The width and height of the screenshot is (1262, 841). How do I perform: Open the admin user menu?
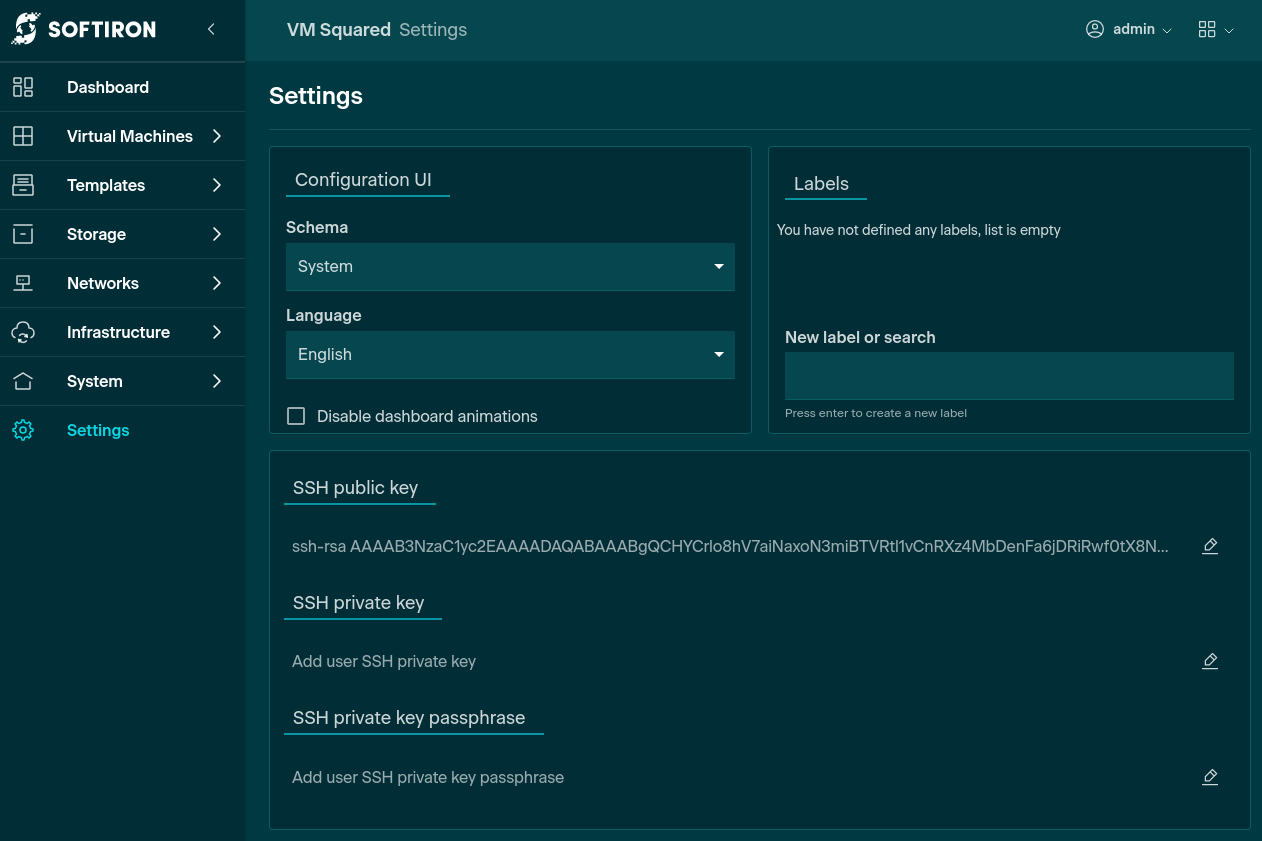click(x=1128, y=30)
